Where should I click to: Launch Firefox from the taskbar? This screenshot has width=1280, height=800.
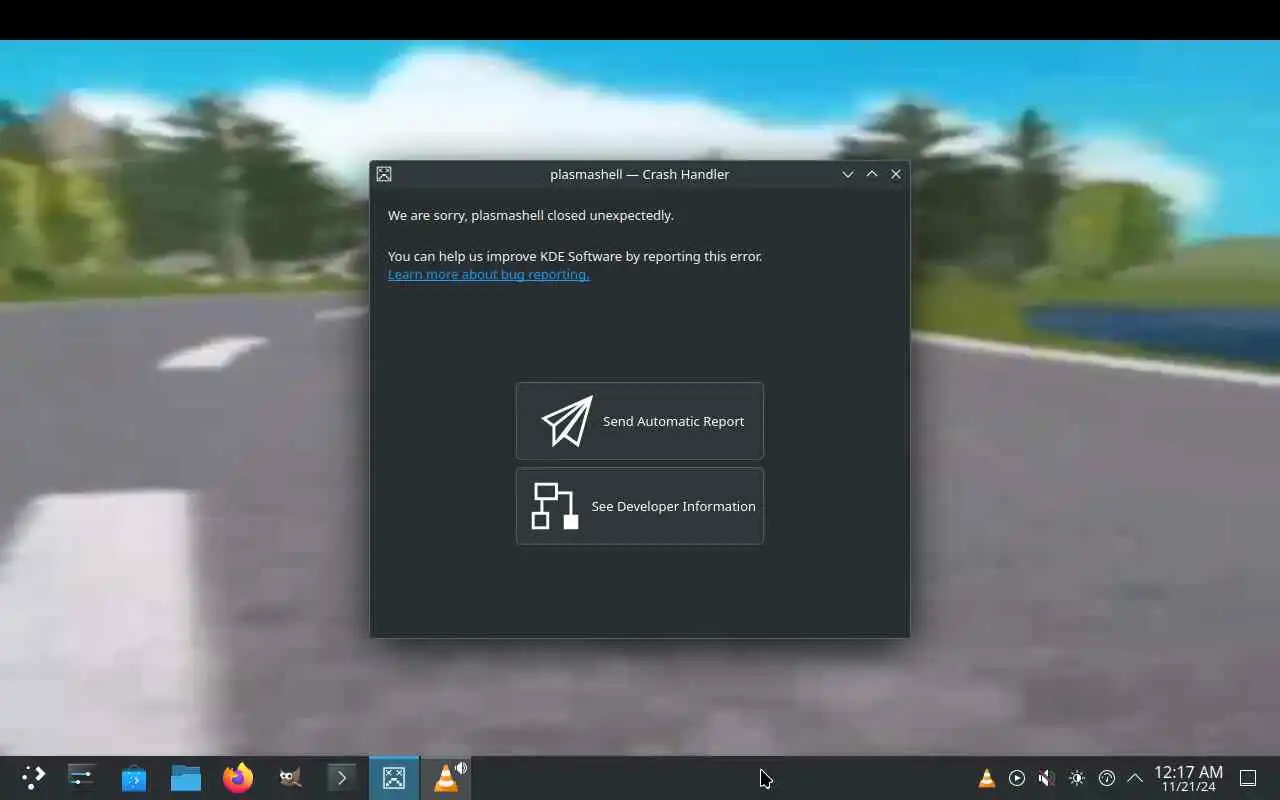pos(238,778)
